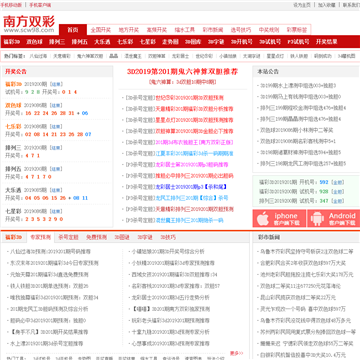Image resolution: width=360 pixels, height=360 pixels.
Task: Click the 南方双彩 site logo
Action: tap(29, 24)
